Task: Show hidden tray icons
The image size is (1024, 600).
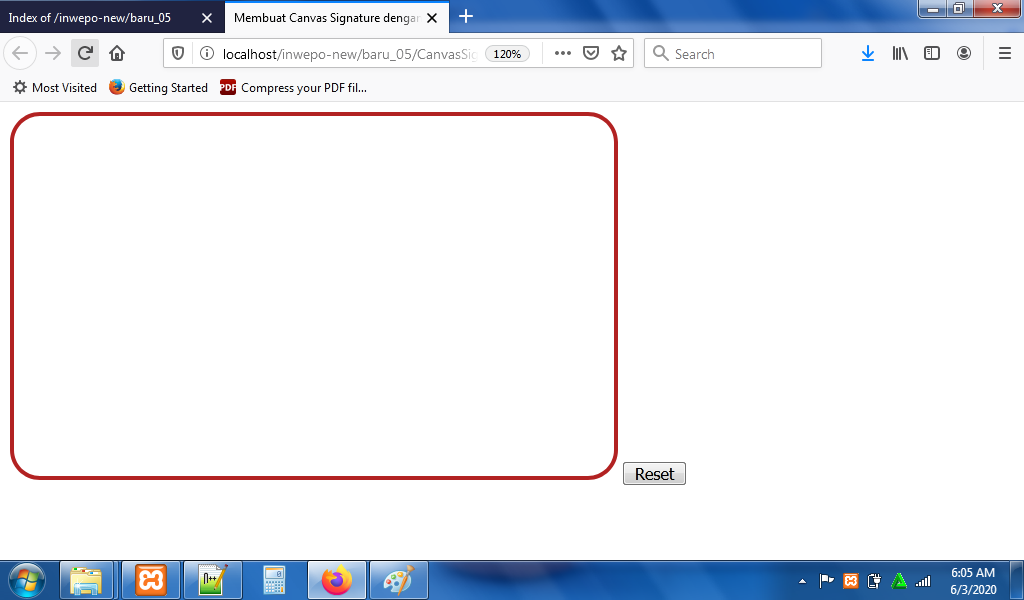Action: click(x=803, y=581)
